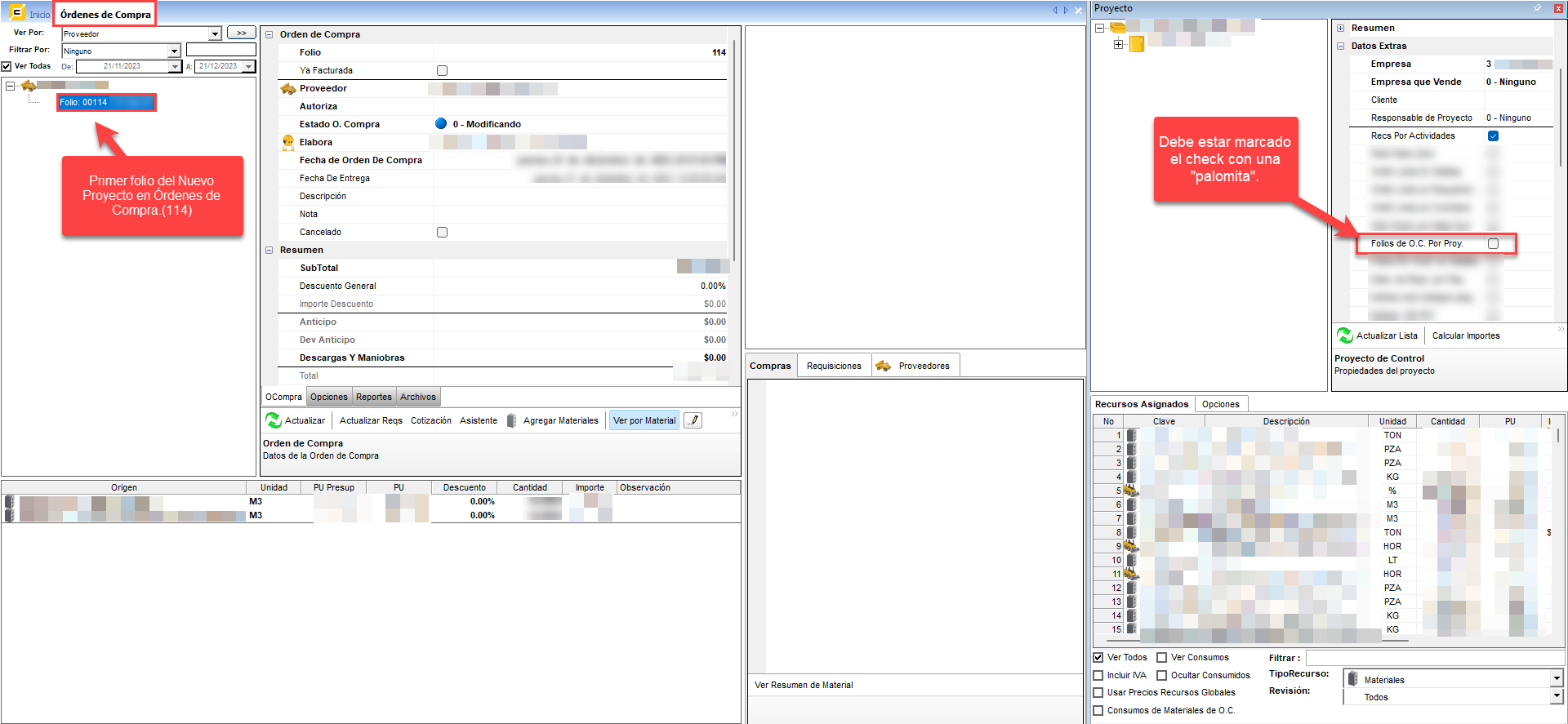
Task: Click the Estado O. Compra blue status indicator
Action: (441, 124)
